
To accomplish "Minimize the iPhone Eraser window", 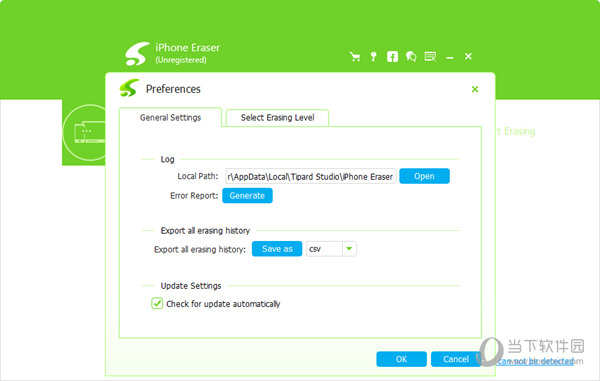I will (x=450, y=58).
